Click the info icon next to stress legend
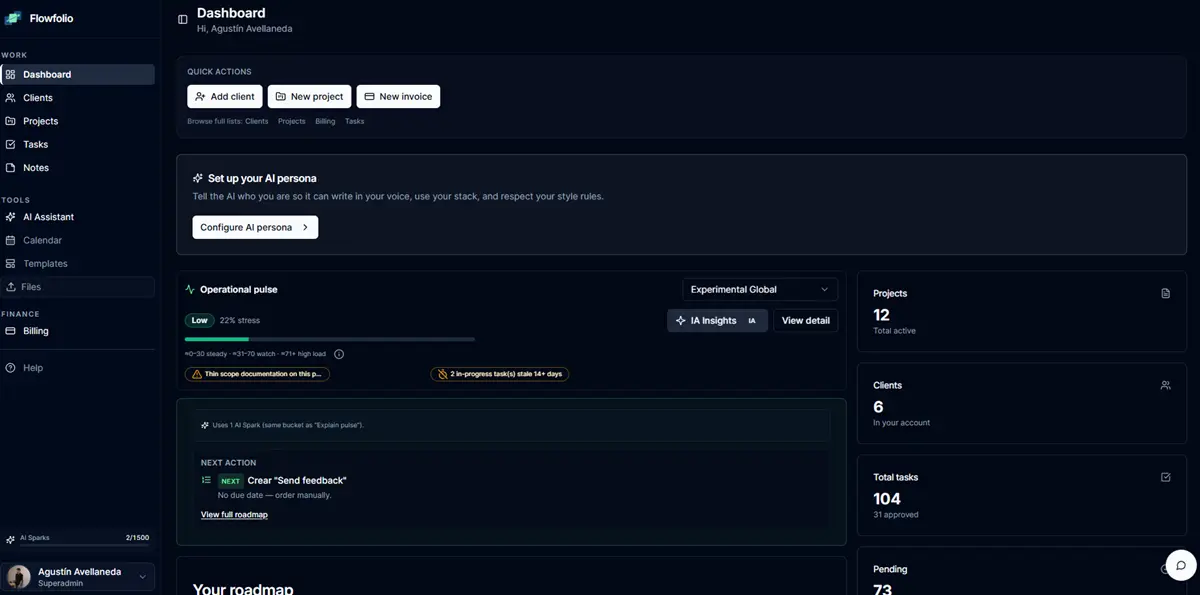1200x595 pixels. click(x=339, y=354)
